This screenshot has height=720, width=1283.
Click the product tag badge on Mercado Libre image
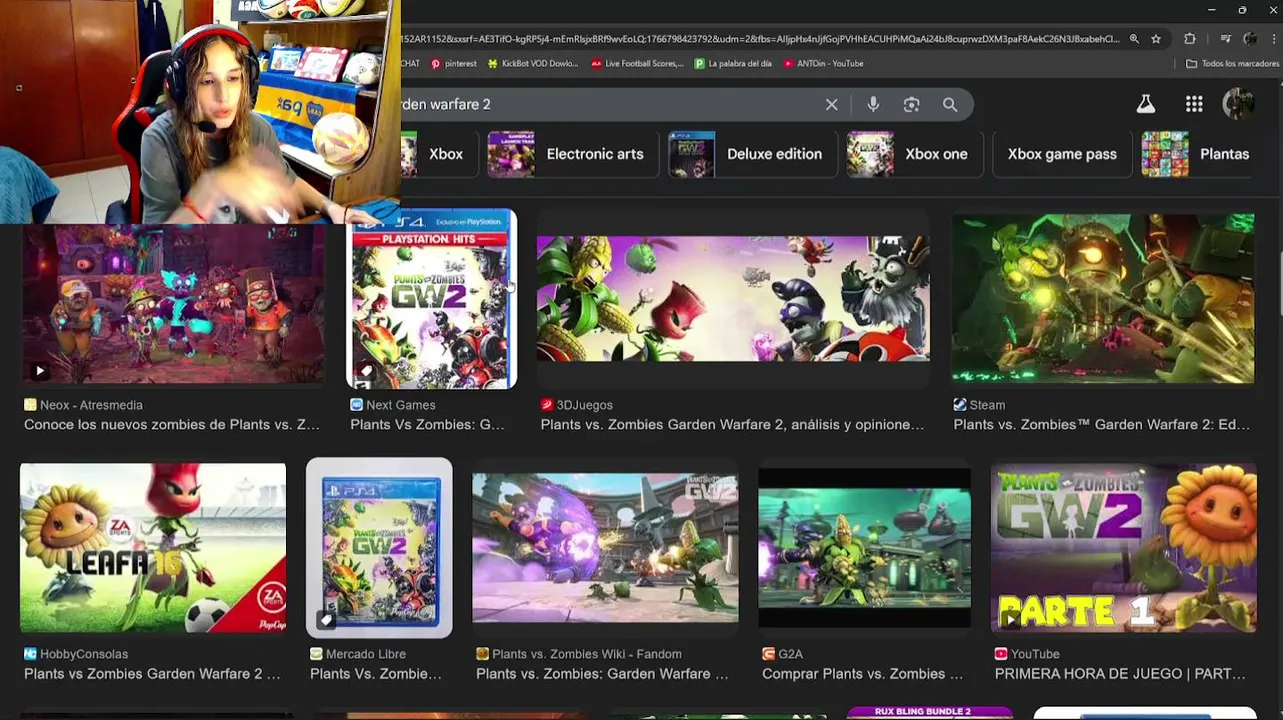(325, 621)
